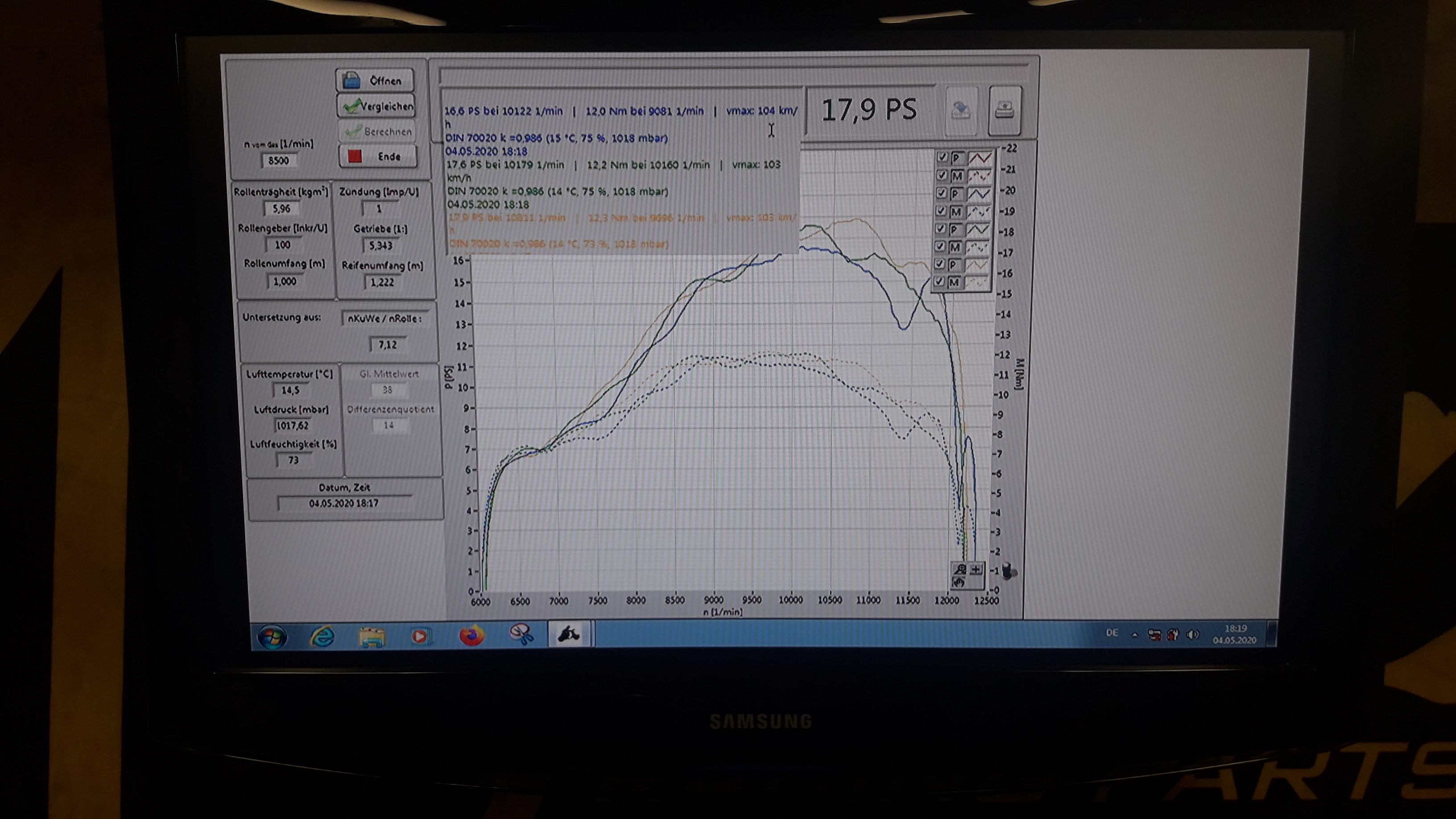Viewport: 1456px width, 819px height.
Task: Uncheck the blue M torque curve checkbox
Action: [941, 211]
